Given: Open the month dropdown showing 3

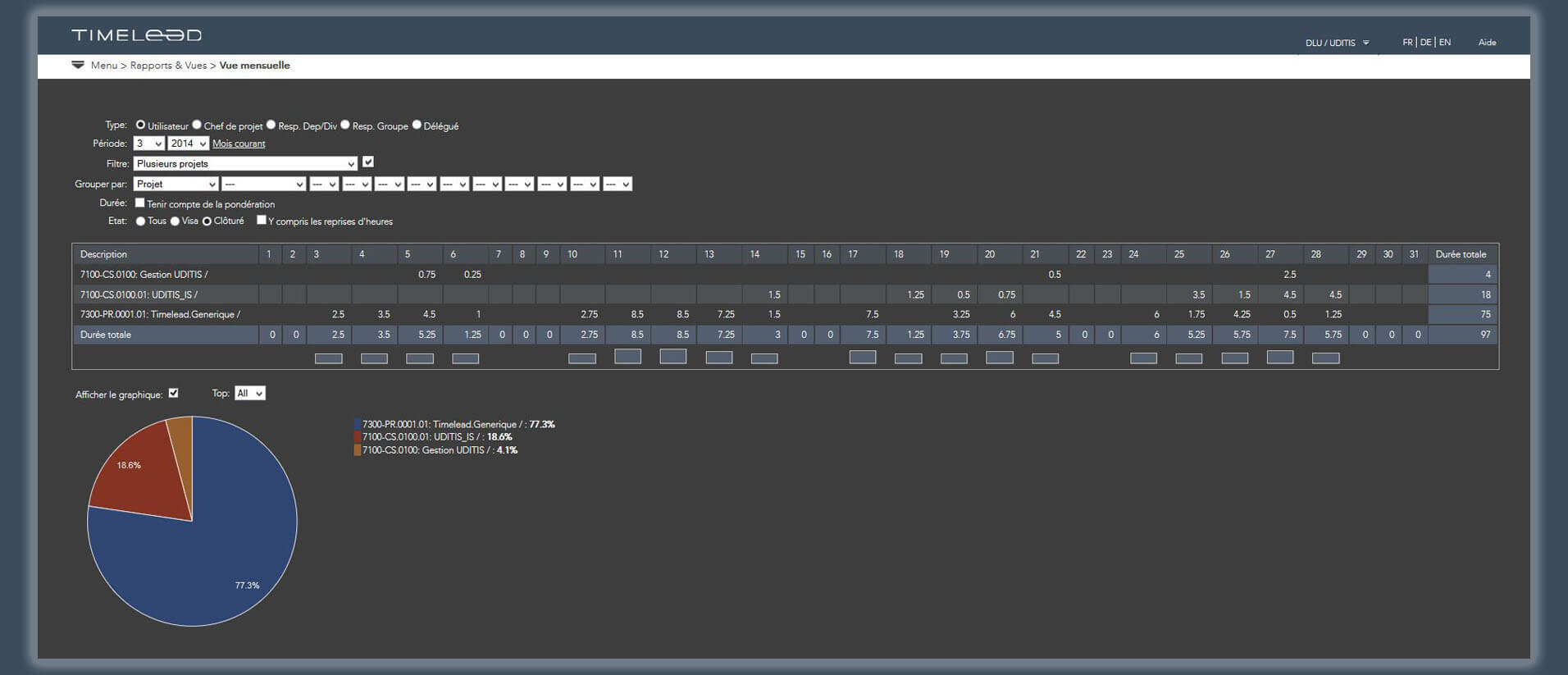Looking at the screenshot, I should (x=149, y=144).
